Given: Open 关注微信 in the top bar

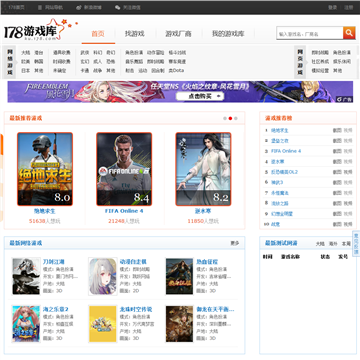Looking at the screenshot, I should click(x=128, y=7).
